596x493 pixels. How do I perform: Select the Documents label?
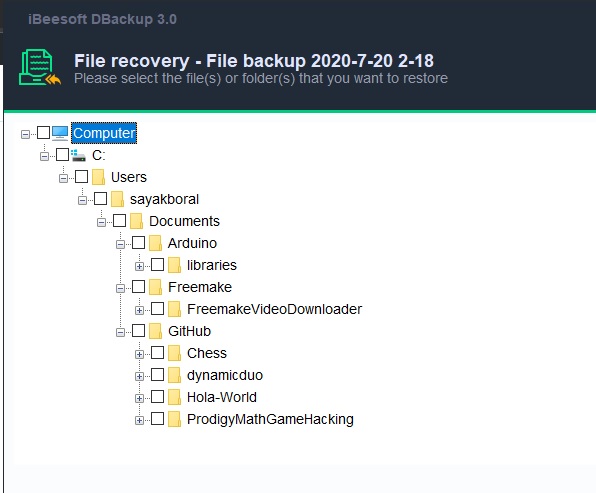click(x=184, y=221)
